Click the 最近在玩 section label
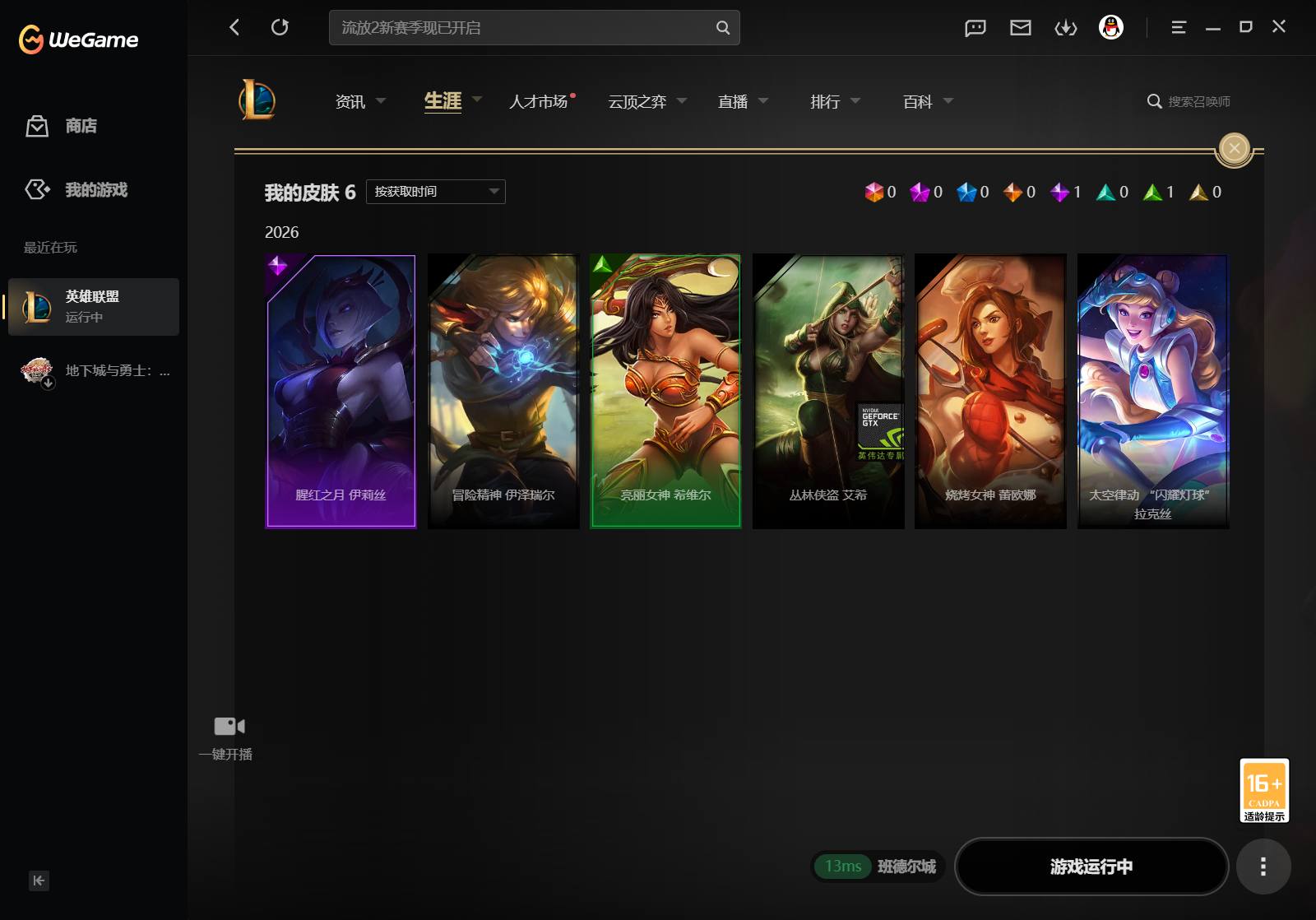The width and height of the screenshot is (1316, 920). point(50,248)
